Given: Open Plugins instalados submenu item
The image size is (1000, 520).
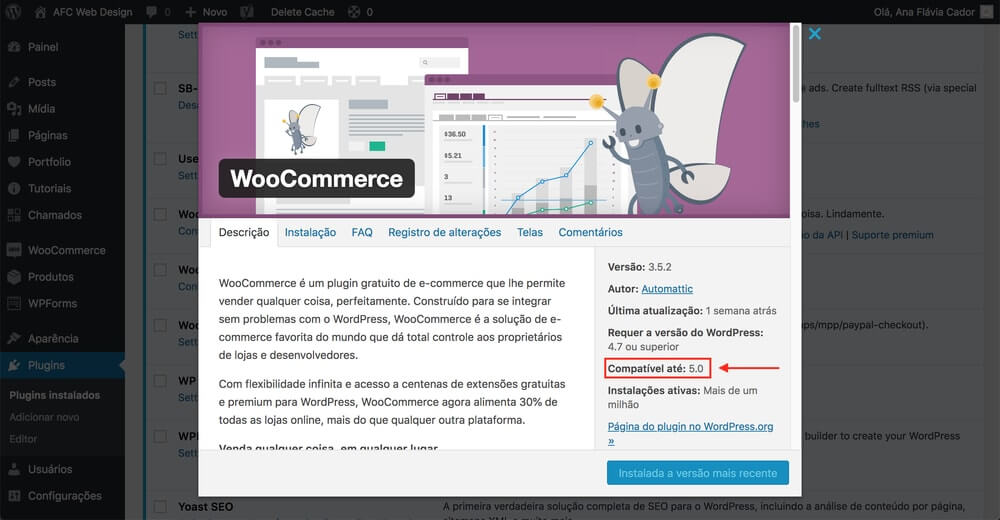Looking at the screenshot, I should point(55,396).
